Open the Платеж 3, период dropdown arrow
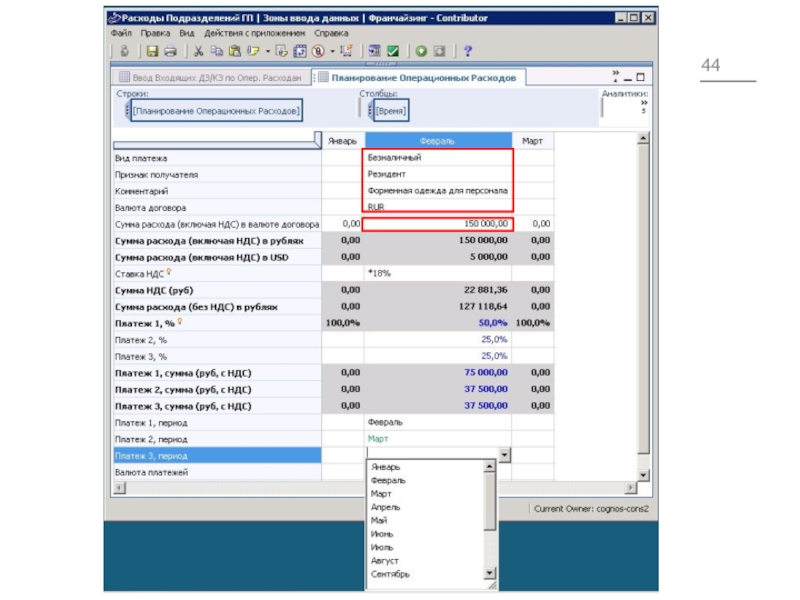This screenshot has height=600, width=800. [x=504, y=455]
